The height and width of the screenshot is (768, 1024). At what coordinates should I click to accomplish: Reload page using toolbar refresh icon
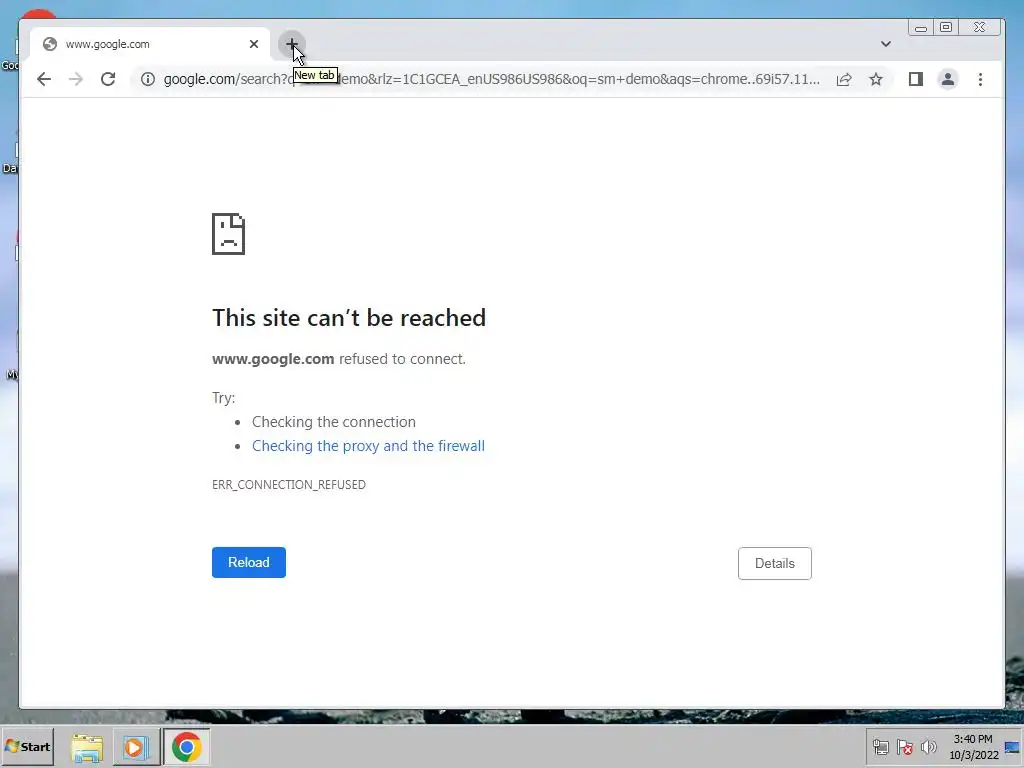click(108, 79)
